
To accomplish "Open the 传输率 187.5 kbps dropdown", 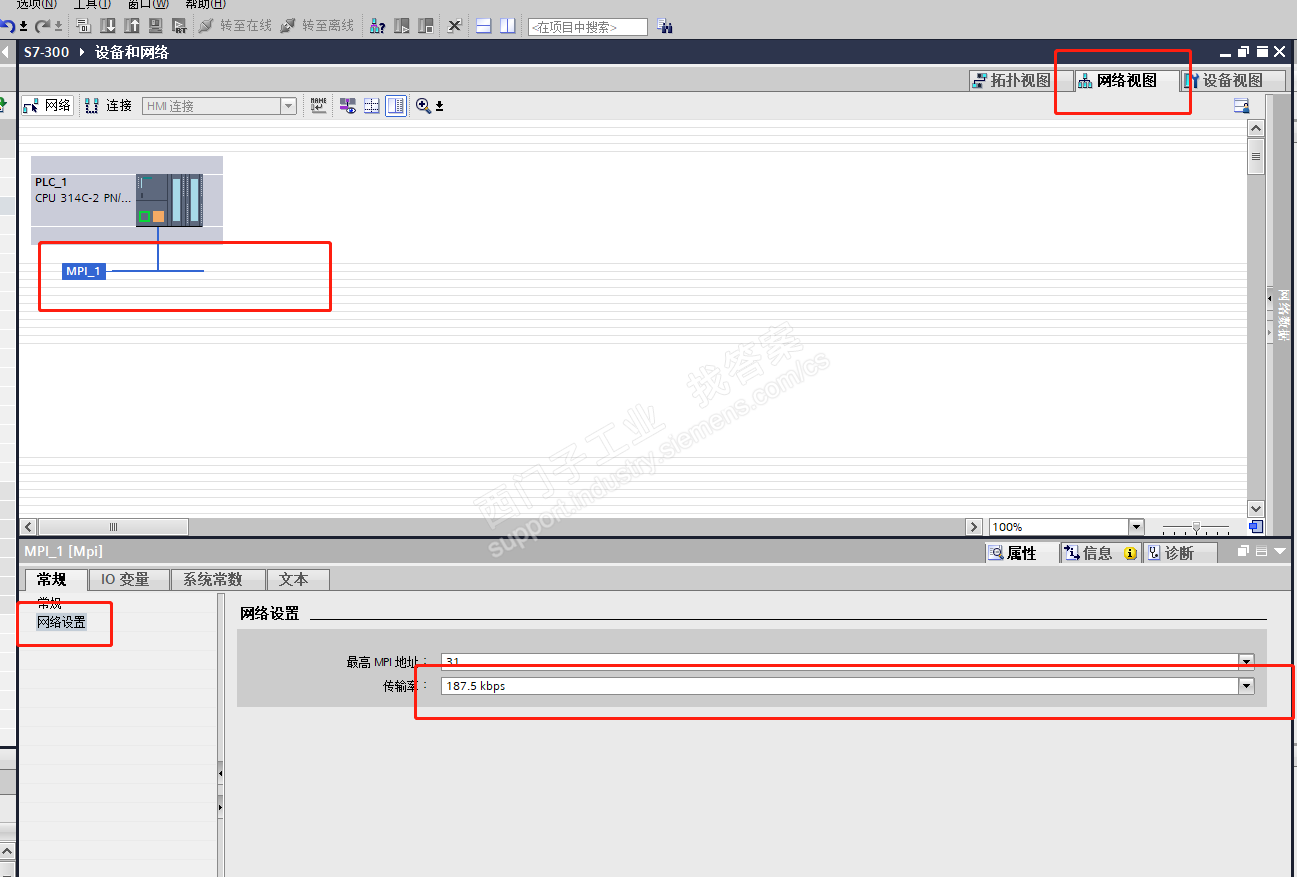I will [x=1246, y=686].
